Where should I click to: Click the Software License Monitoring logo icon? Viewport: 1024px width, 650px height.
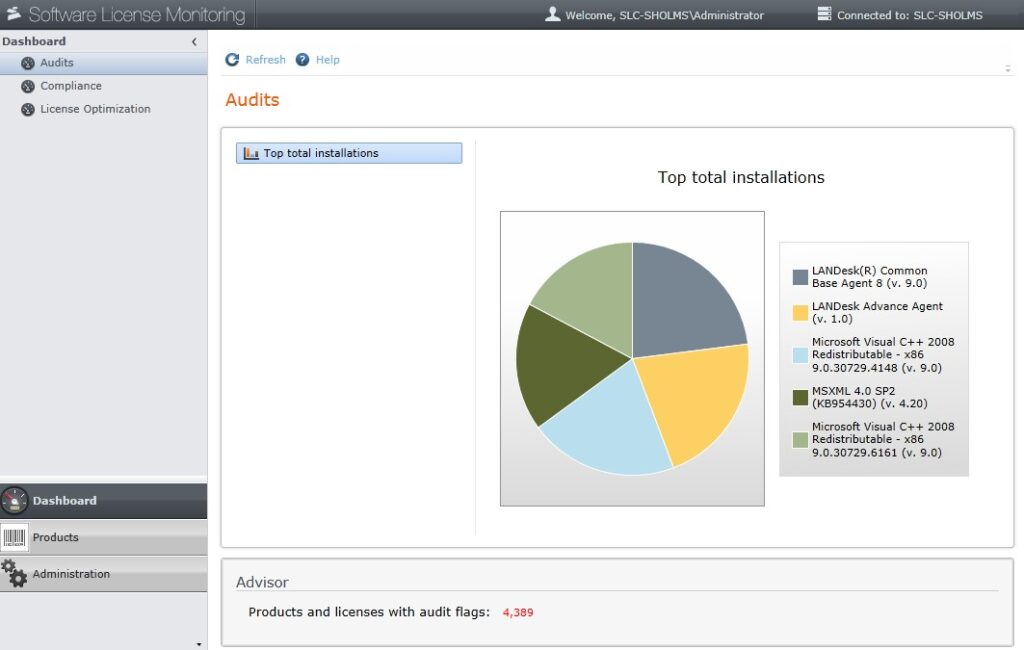coord(13,14)
